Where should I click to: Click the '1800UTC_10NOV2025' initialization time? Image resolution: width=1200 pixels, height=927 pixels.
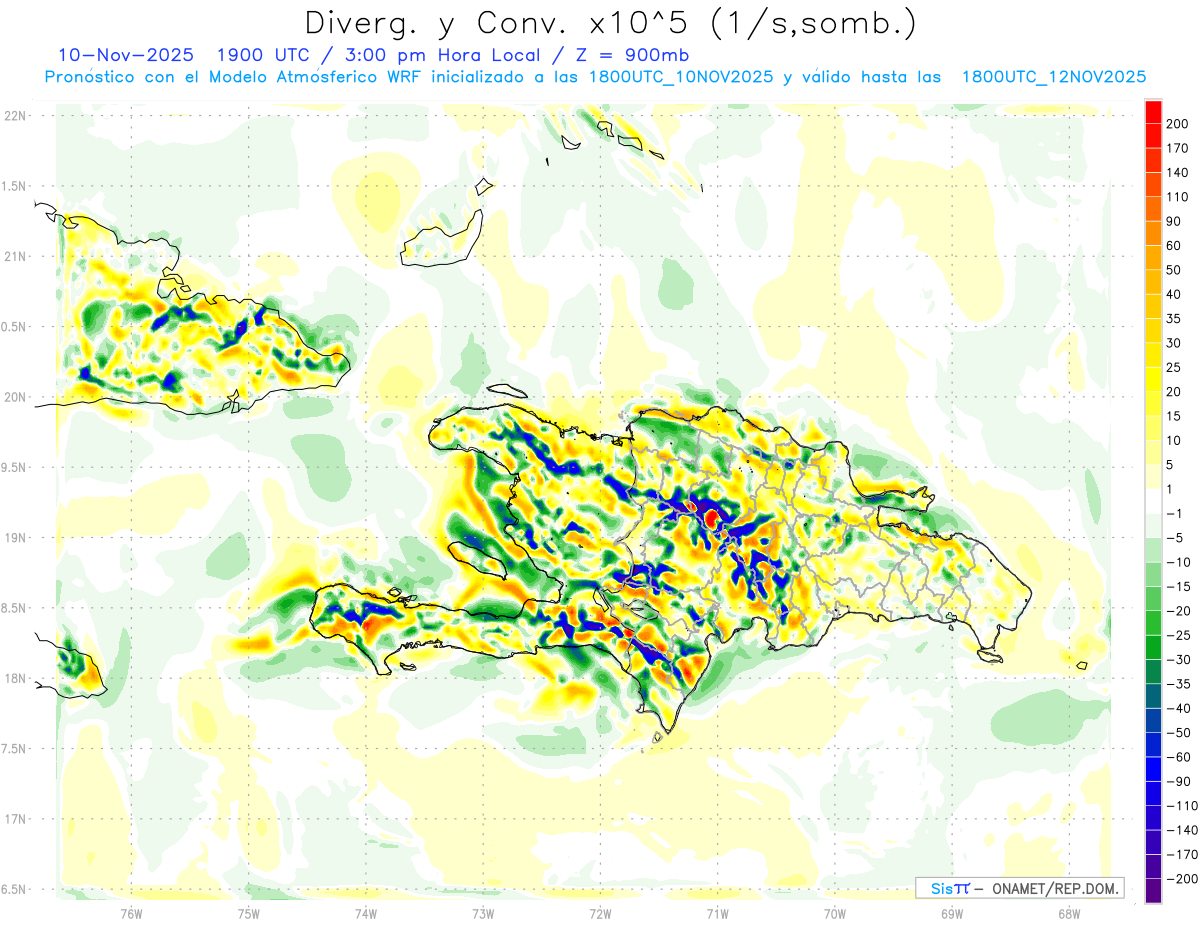679,77
